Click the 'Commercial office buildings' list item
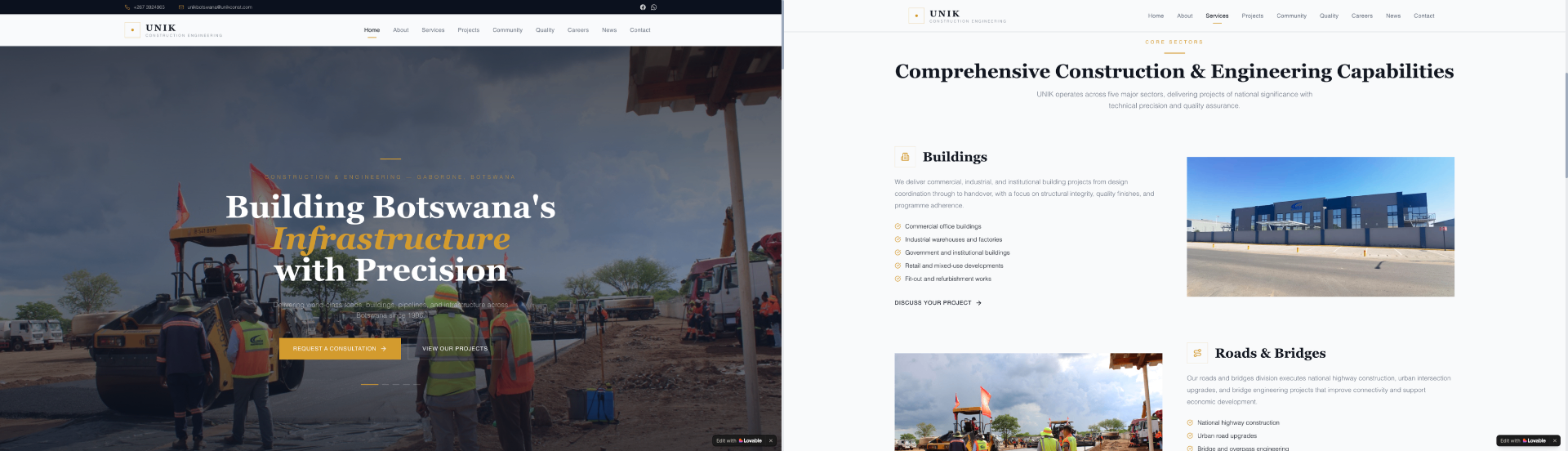This screenshot has height=451, width=1568. (x=943, y=226)
